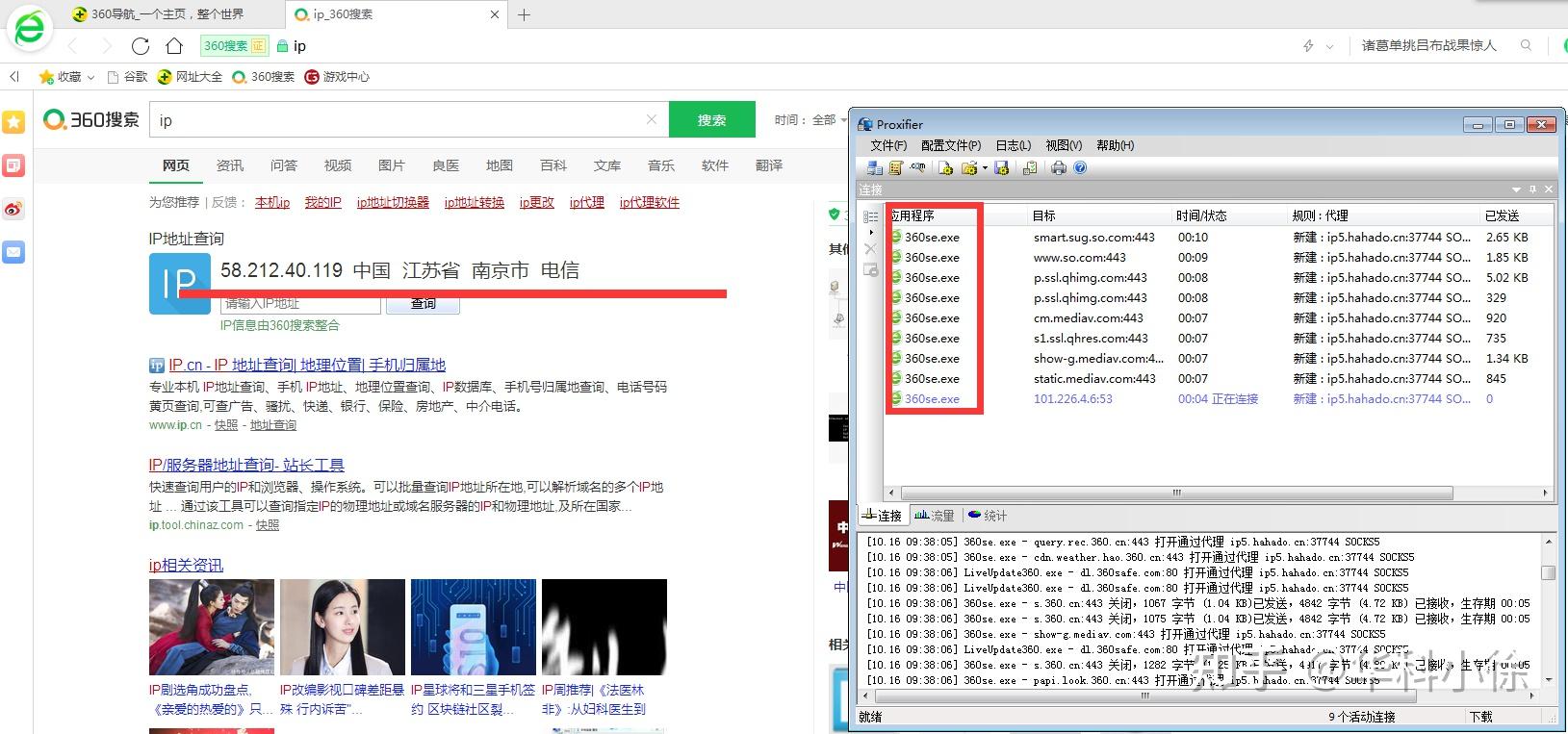Select the 101.226.4.6:53 connecting row
This screenshot has width=1568, height=734.
click(x=1218, y=398)
